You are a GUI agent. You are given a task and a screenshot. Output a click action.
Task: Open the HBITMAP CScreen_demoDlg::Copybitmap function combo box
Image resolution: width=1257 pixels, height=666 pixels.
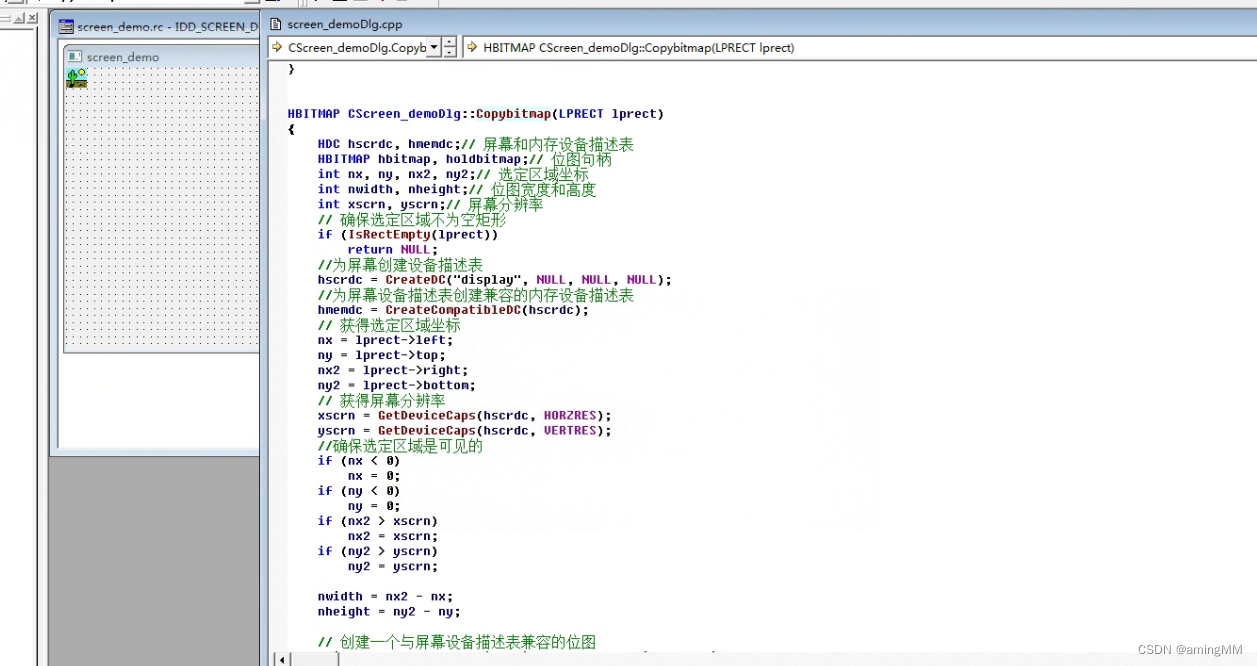(860, 47)
